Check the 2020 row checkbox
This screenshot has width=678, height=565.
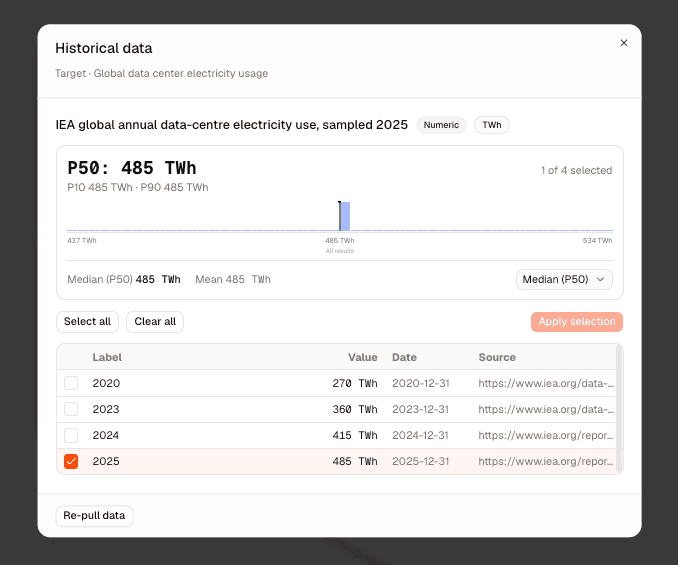[71, 383]
